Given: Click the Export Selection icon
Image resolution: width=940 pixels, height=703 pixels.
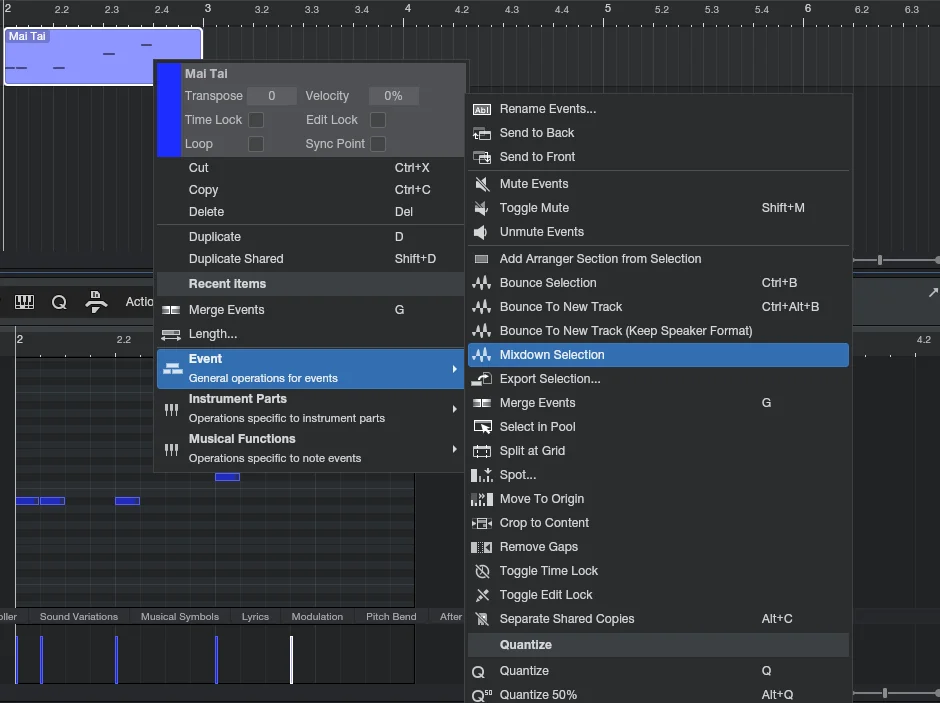Looking at the screenshot, I should point(481,379).
